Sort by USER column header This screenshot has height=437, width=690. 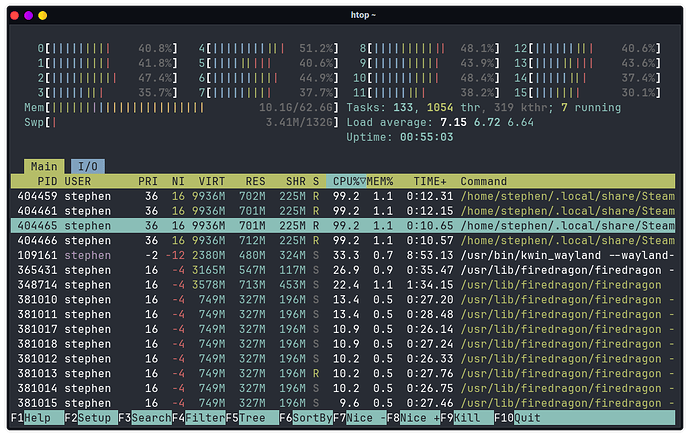click(77, 181)
